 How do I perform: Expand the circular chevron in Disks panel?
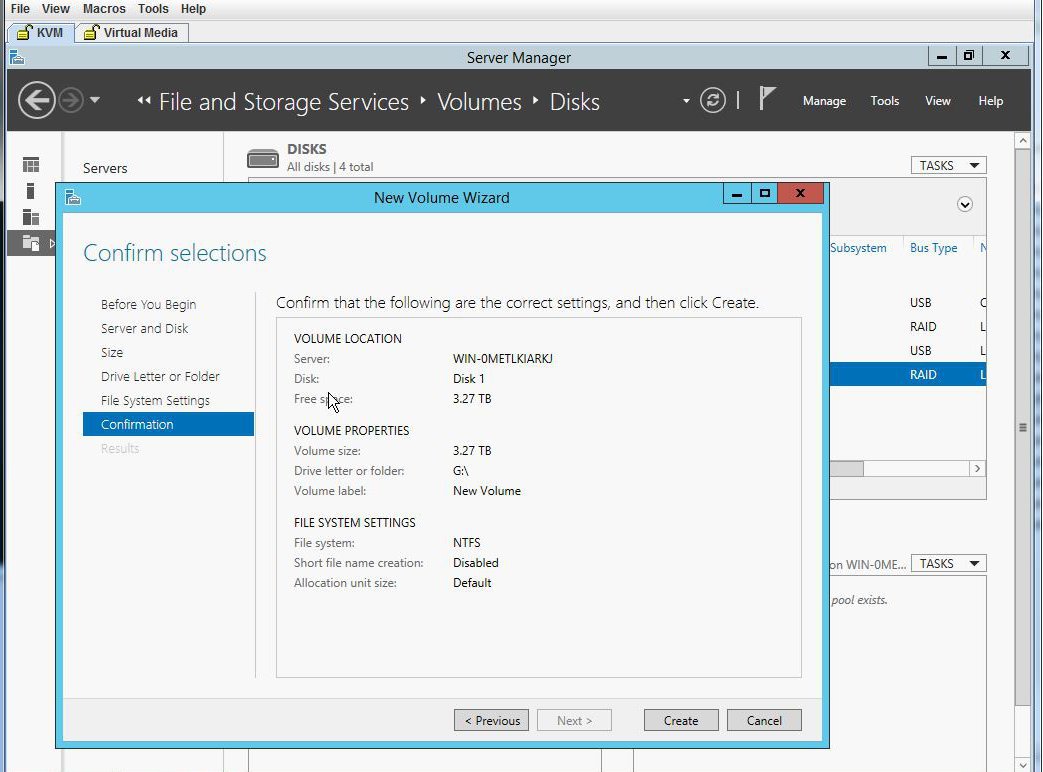pyautogui.click(x=965, y=204)
